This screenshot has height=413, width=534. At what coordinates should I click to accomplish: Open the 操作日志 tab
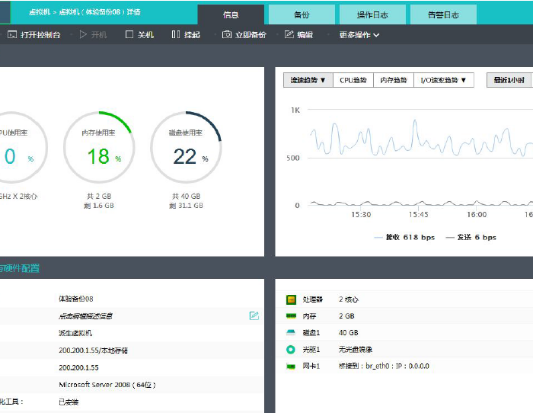[373, 15]
